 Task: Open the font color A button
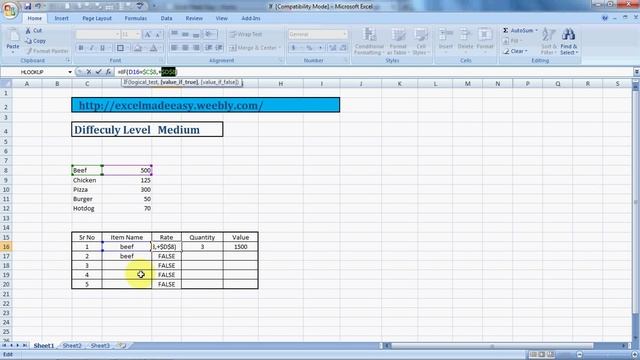(154, 48)
